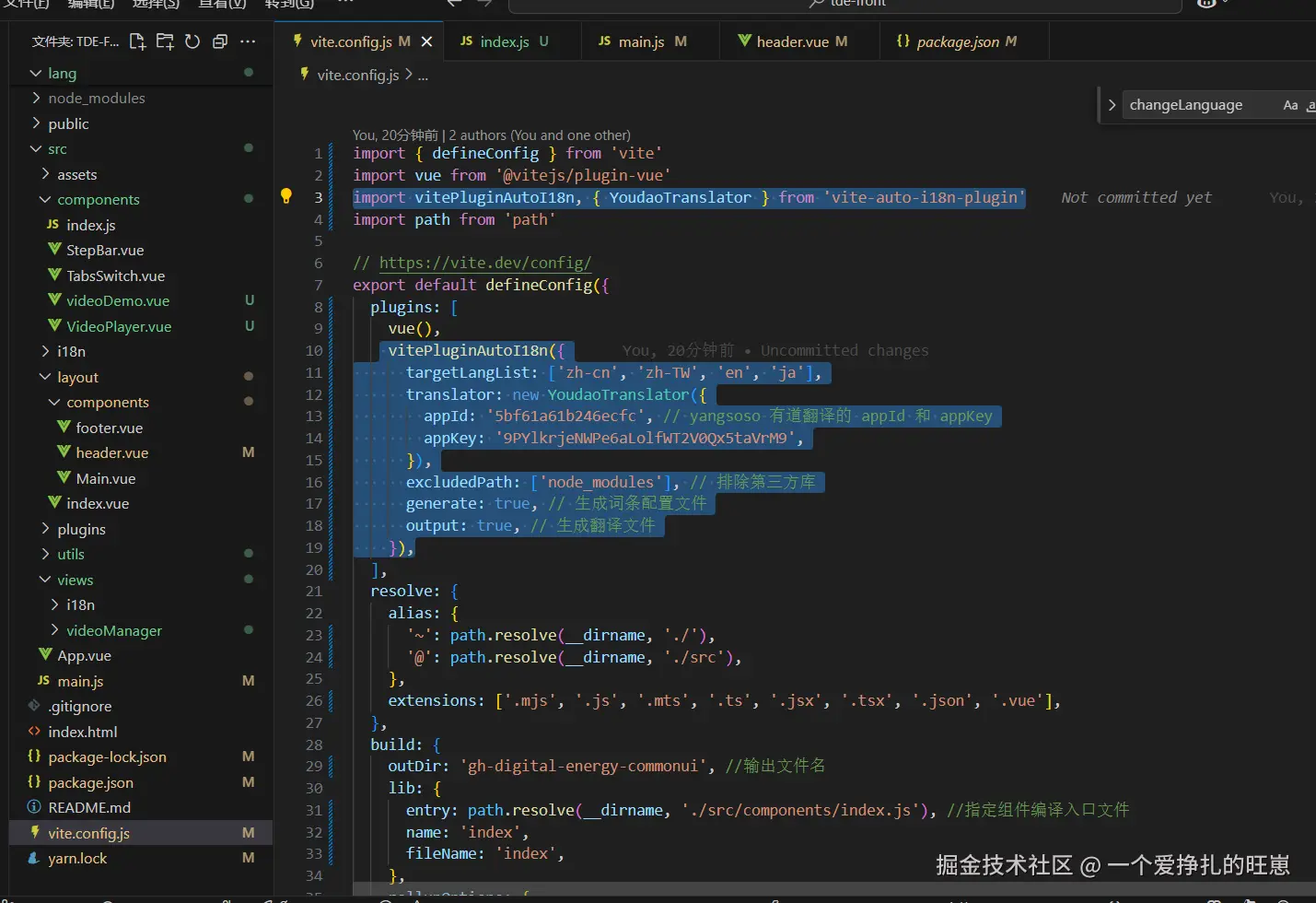Click the '2 authors' CodeLens annotation

pos(540,135)
